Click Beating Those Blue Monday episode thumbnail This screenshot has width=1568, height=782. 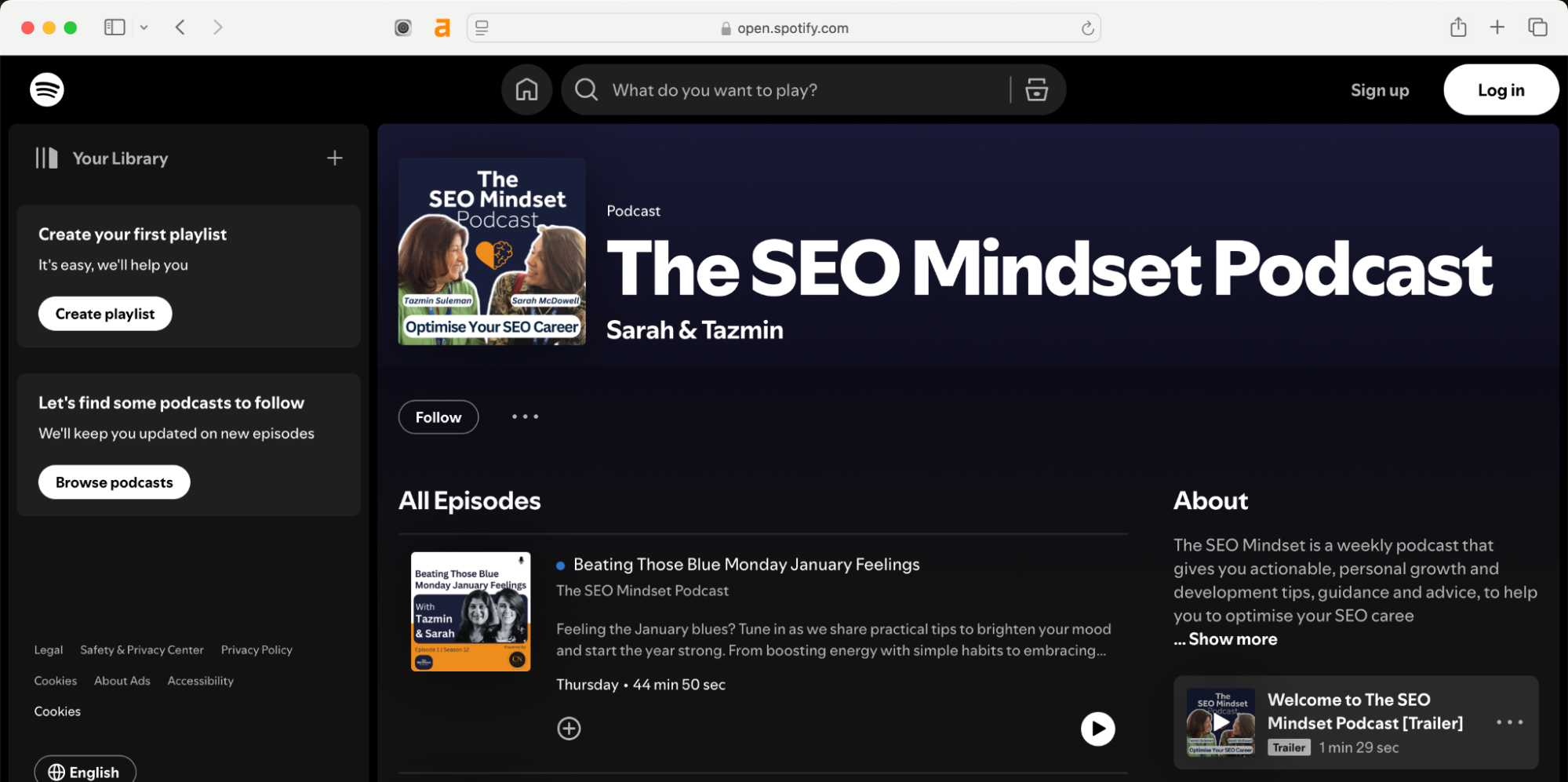click(x=471, y=612)
